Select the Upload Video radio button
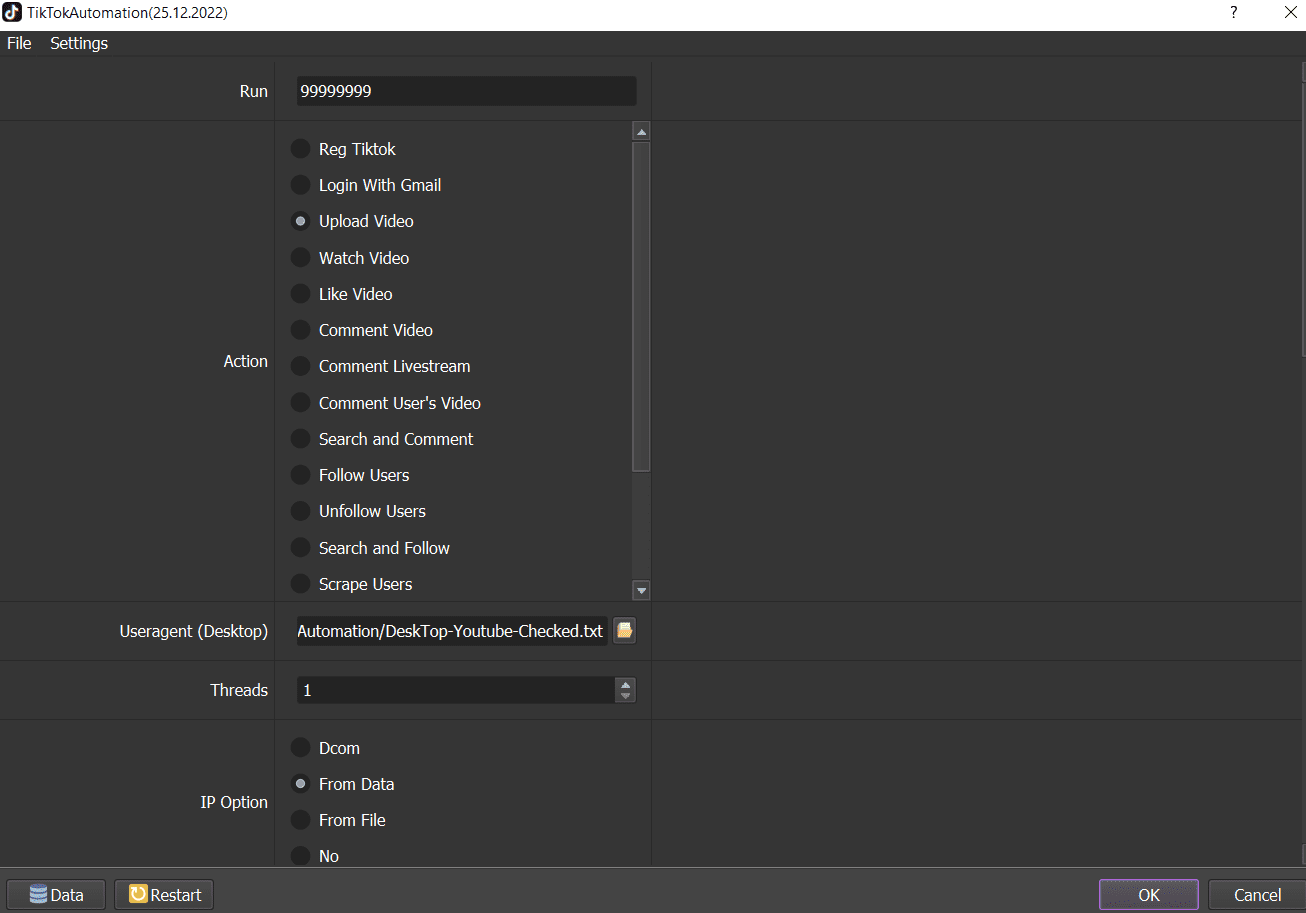Image resolution: width=1306 pixels, height=913 pixels. tap(300, 221)
